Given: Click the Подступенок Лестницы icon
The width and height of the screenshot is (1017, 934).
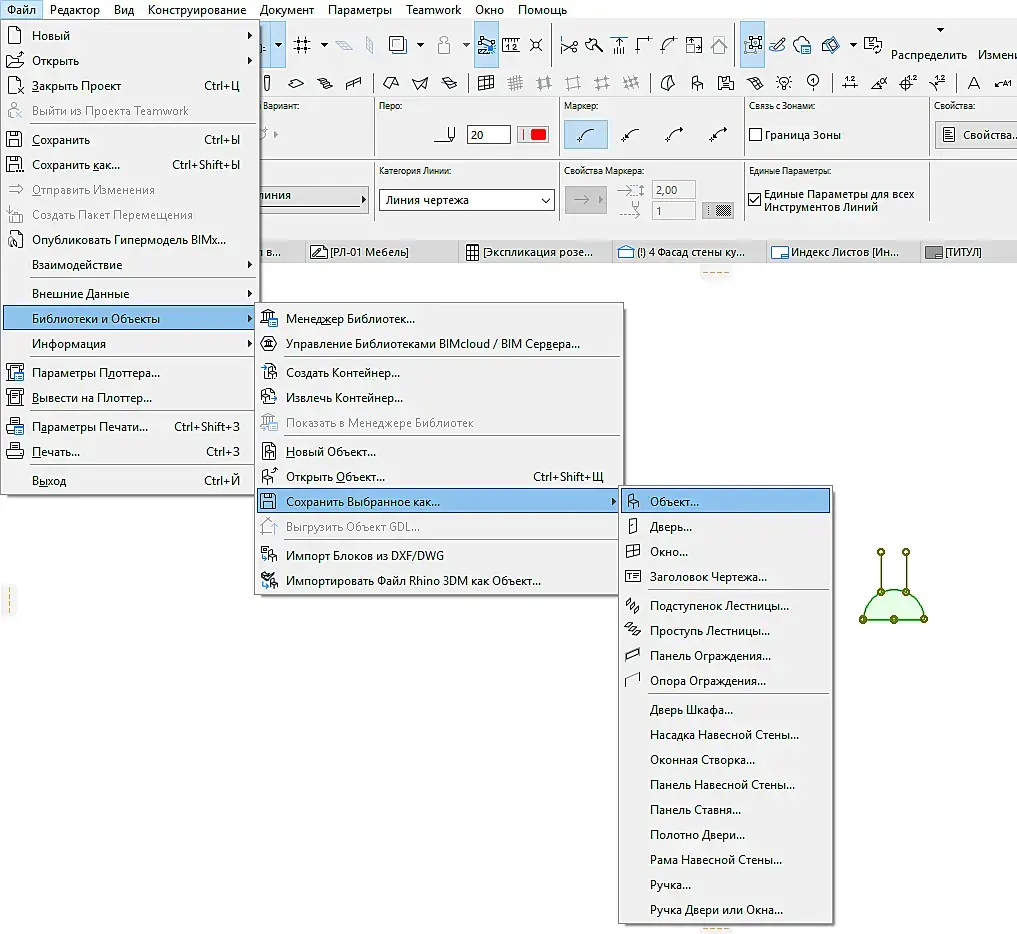Looking at the screenshot, I should [633, 605].
